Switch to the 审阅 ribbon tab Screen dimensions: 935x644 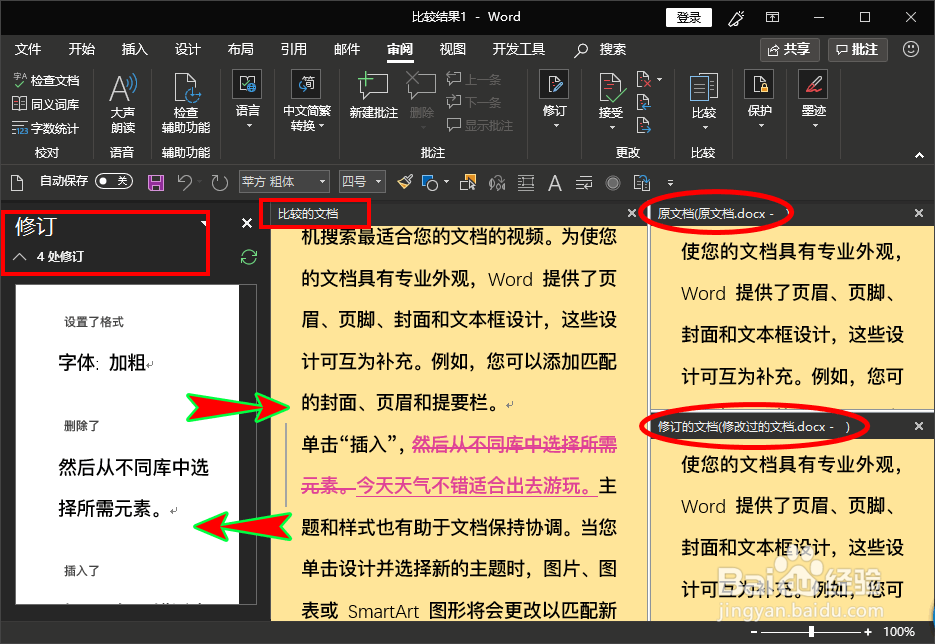coord(399,48)
